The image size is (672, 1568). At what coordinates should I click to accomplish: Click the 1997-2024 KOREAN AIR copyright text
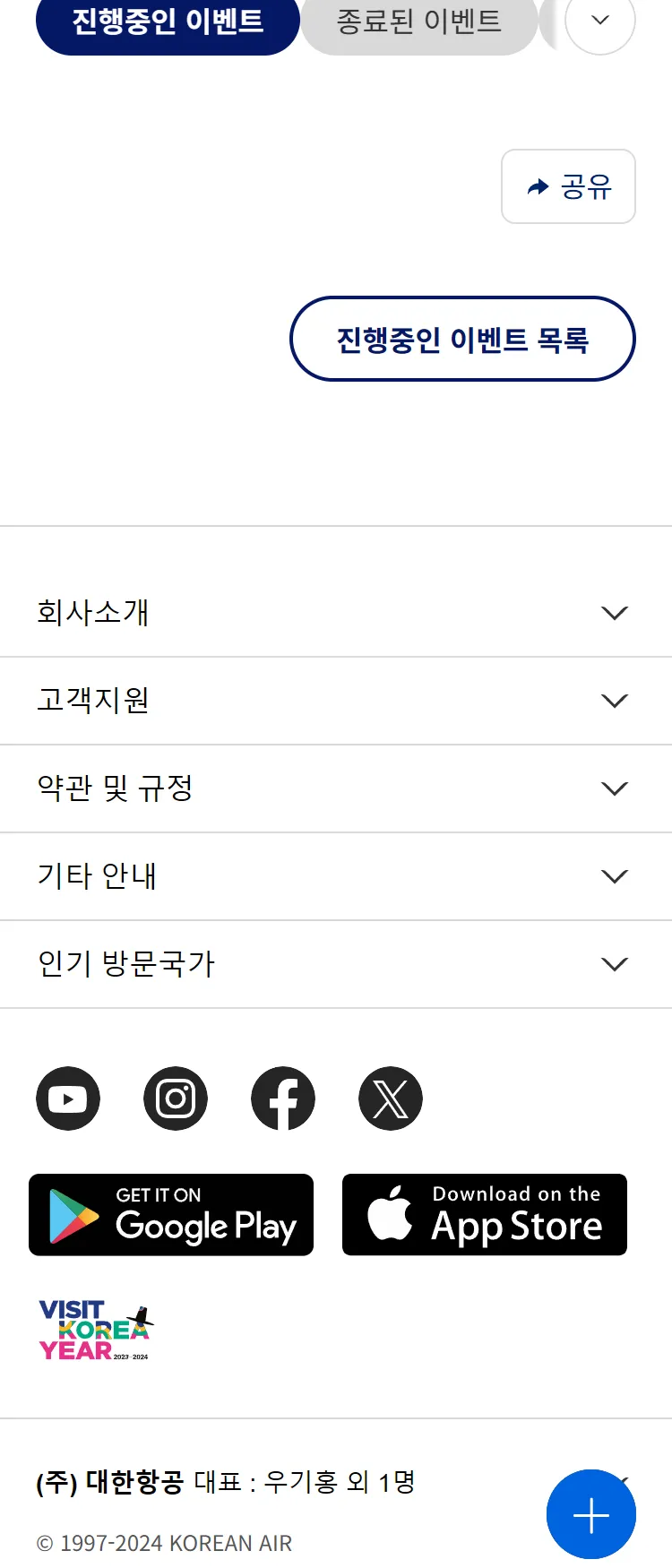(164, 1543)
